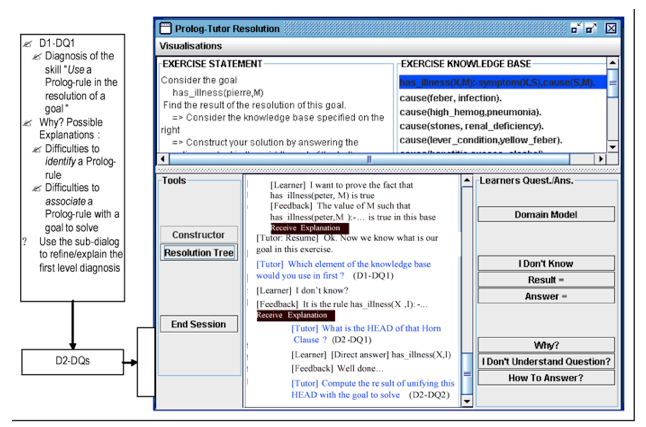Click dialog panel scroll up arrow

[467, 181]
